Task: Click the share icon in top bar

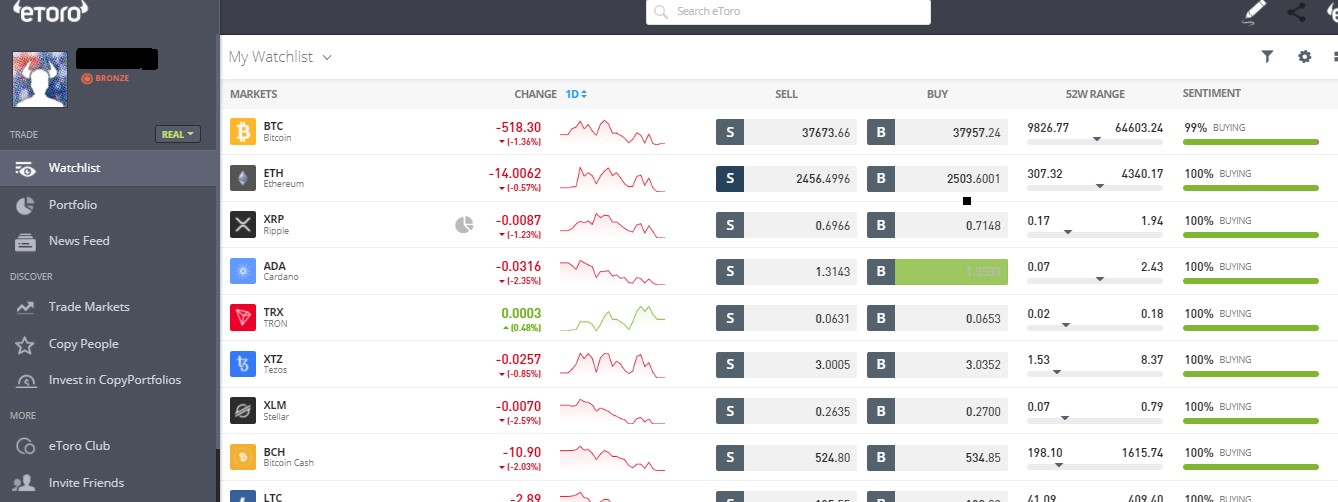Action: 1297,12
